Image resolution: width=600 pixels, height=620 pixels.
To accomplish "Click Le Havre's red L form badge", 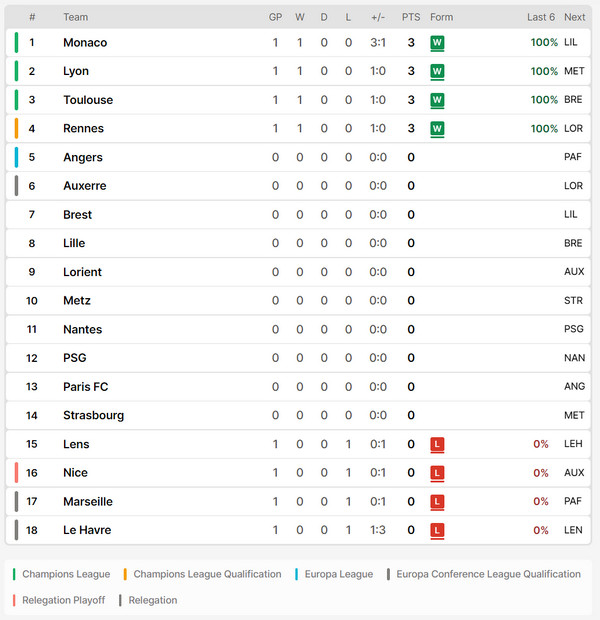I will [437, 531].
